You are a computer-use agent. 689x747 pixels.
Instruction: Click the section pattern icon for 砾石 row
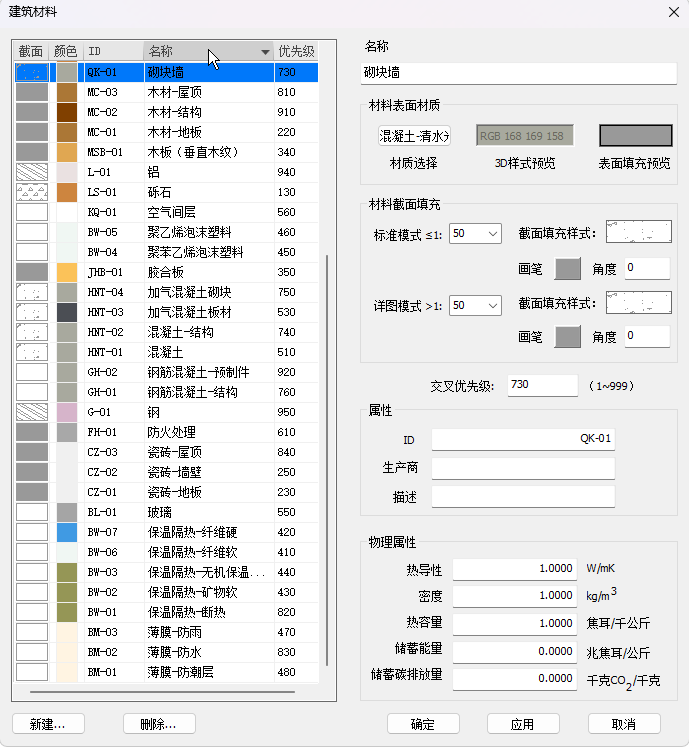[x=32, y=192]
